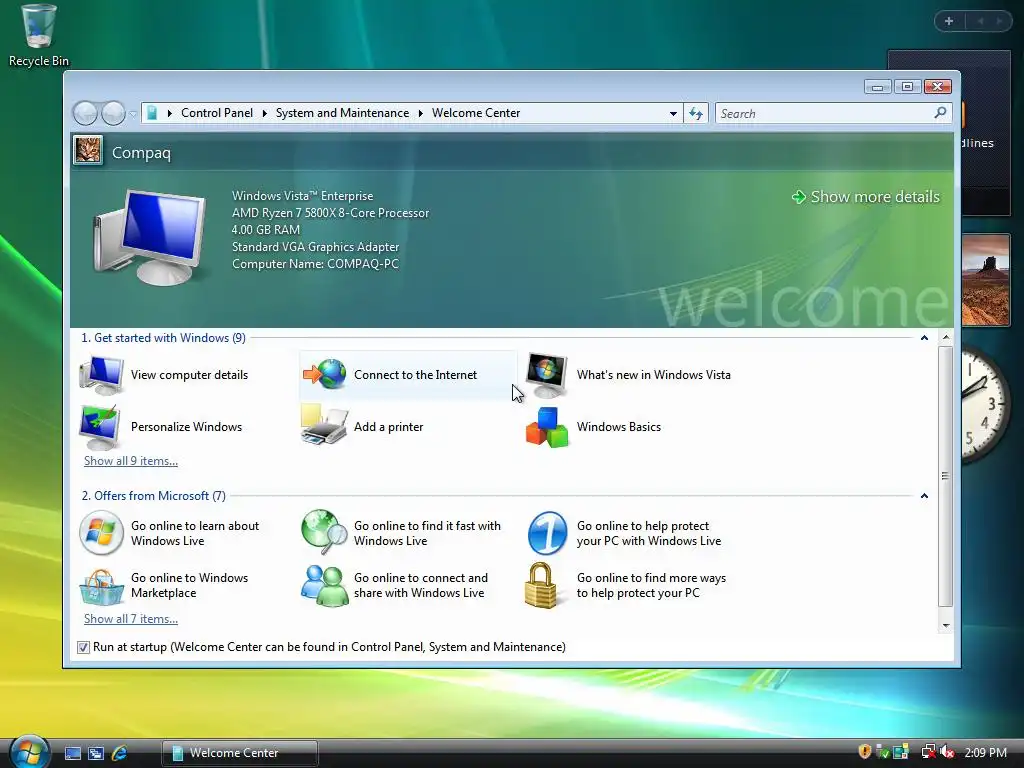
Task: Click 'Computer Name: COMPAQ-PC' text
Action: (x=315, y=264)
